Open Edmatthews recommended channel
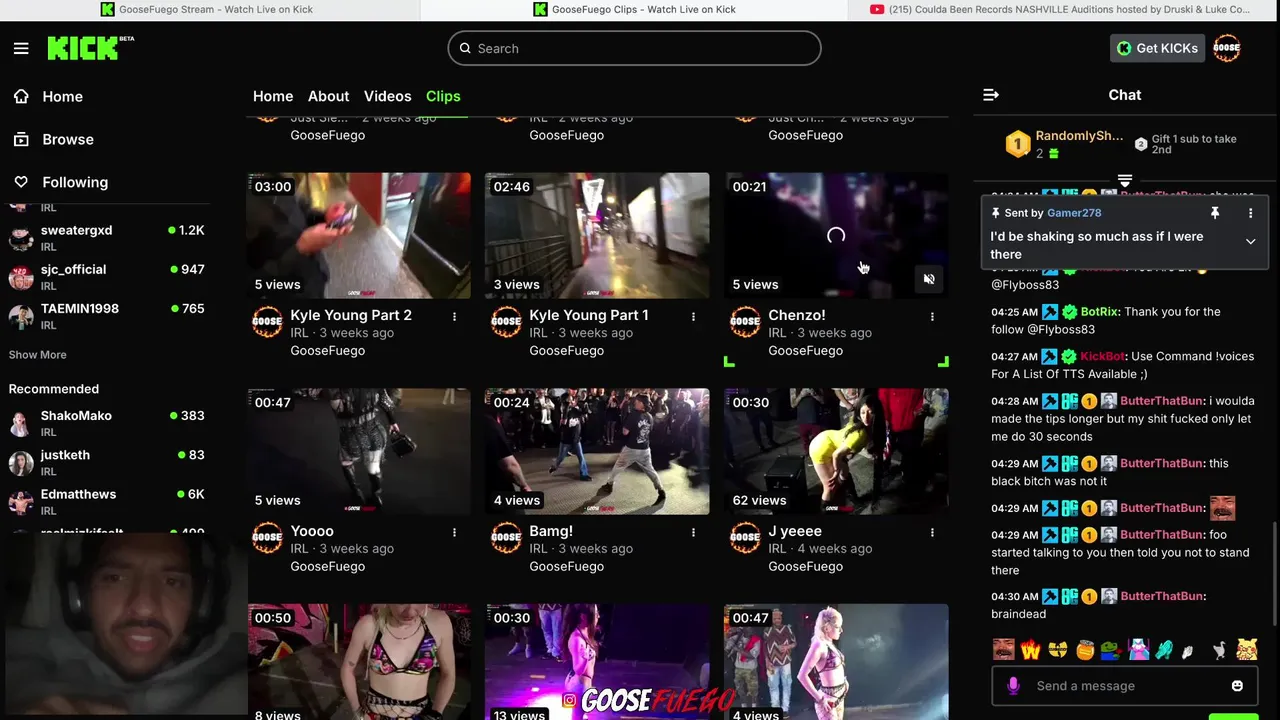The width and height of the screenshot is (1280, 720). (x=106, y=501)
